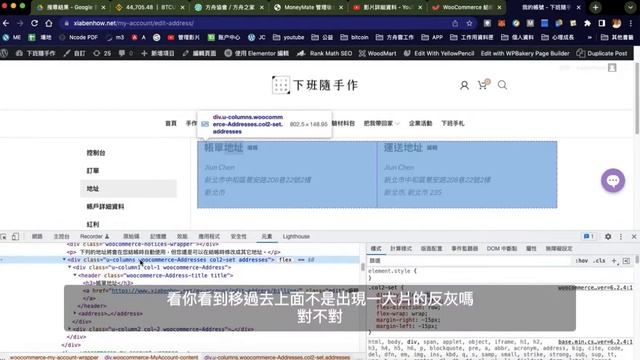Collapse the u-columns woocommerce-Addresses div node
640x360 pixels.
[x=64, y=260]
